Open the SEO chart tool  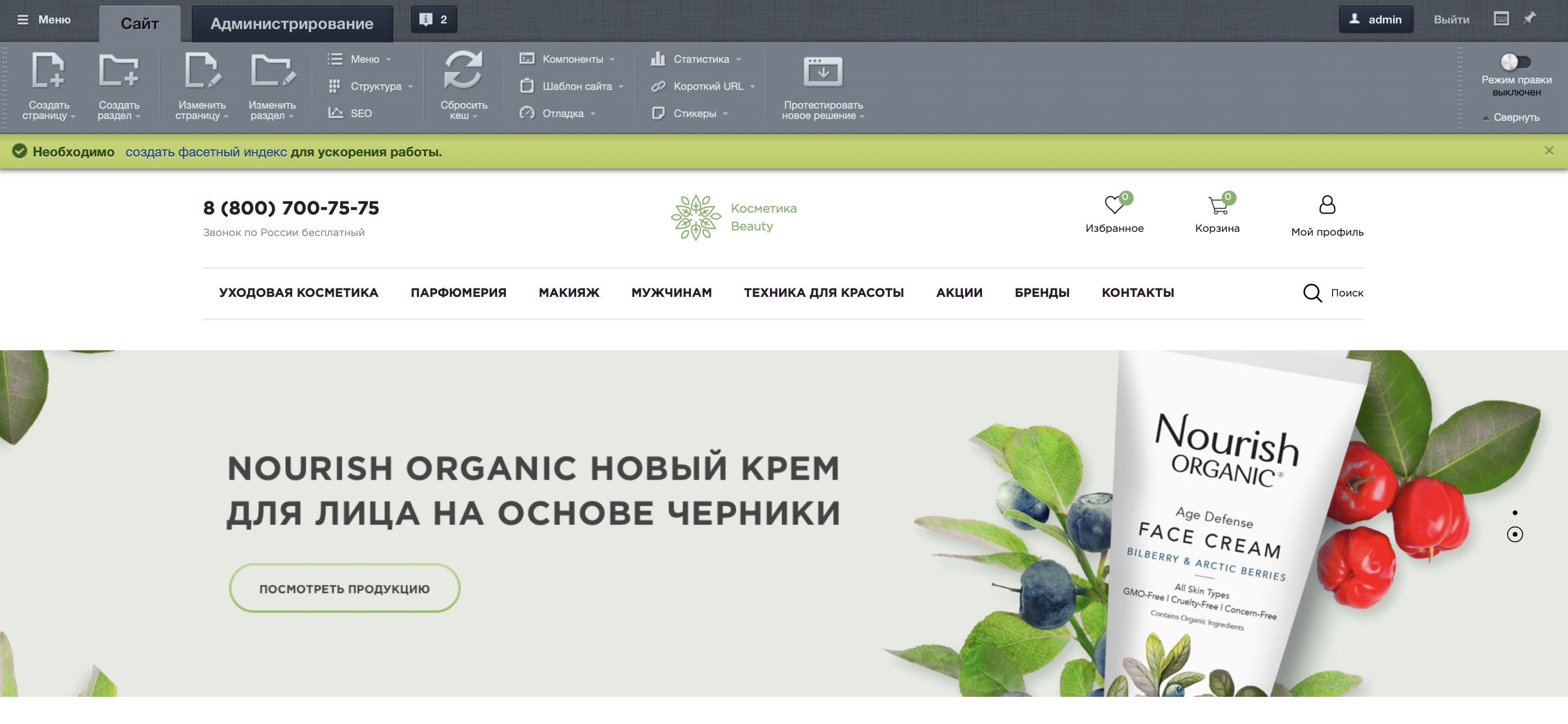(x=350, y=113)
